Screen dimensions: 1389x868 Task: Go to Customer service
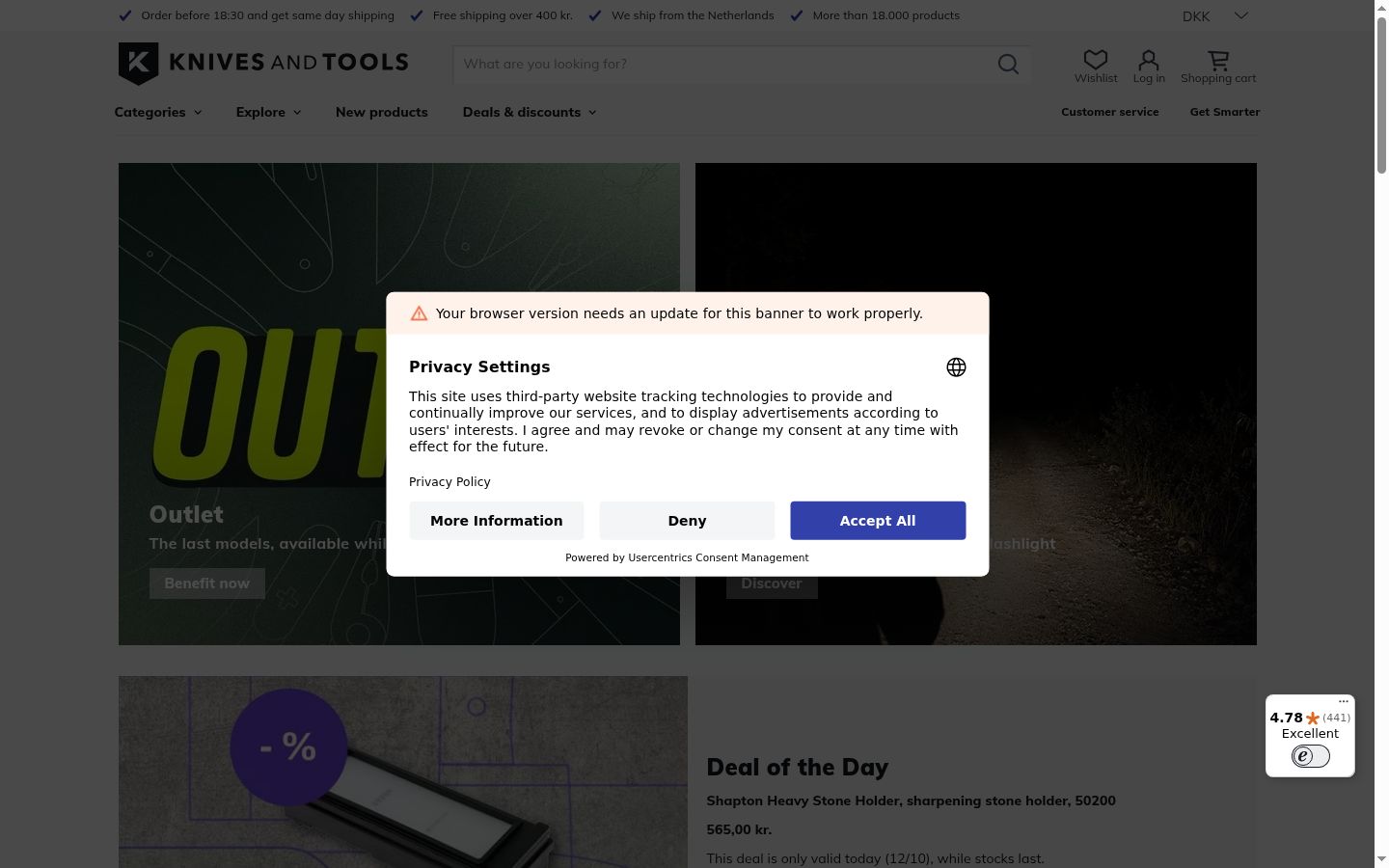click(x=1110, y=112)
